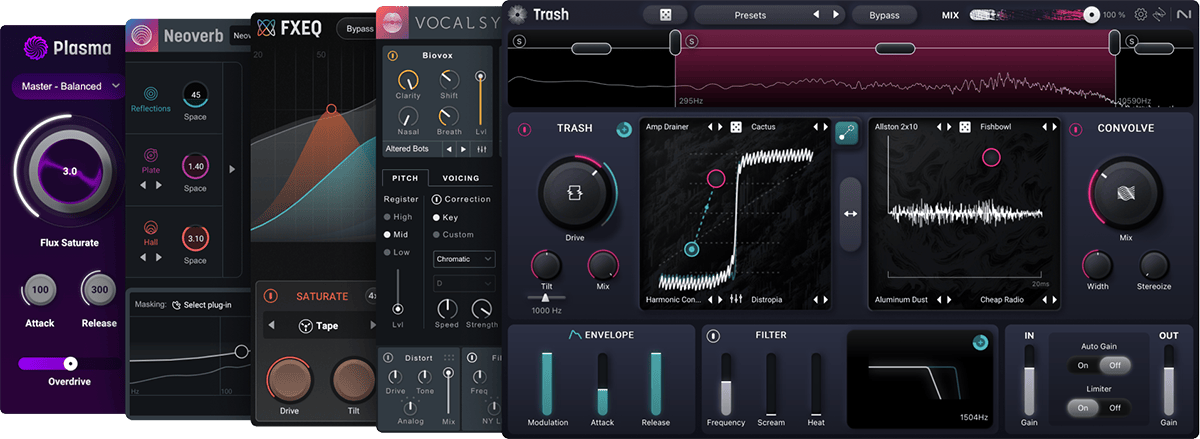The width and height of the screenshot is (1200, 439).
Task: Open Master - Balanced preset dropdown in Plasma
Action: click(x=66, y=86)
